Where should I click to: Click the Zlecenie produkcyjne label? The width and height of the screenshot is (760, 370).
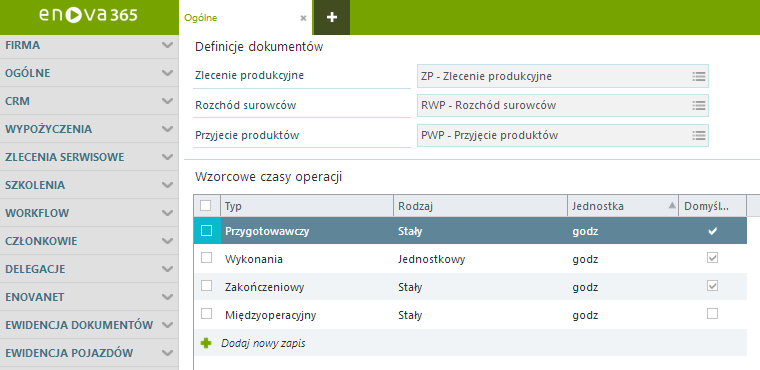249,76
